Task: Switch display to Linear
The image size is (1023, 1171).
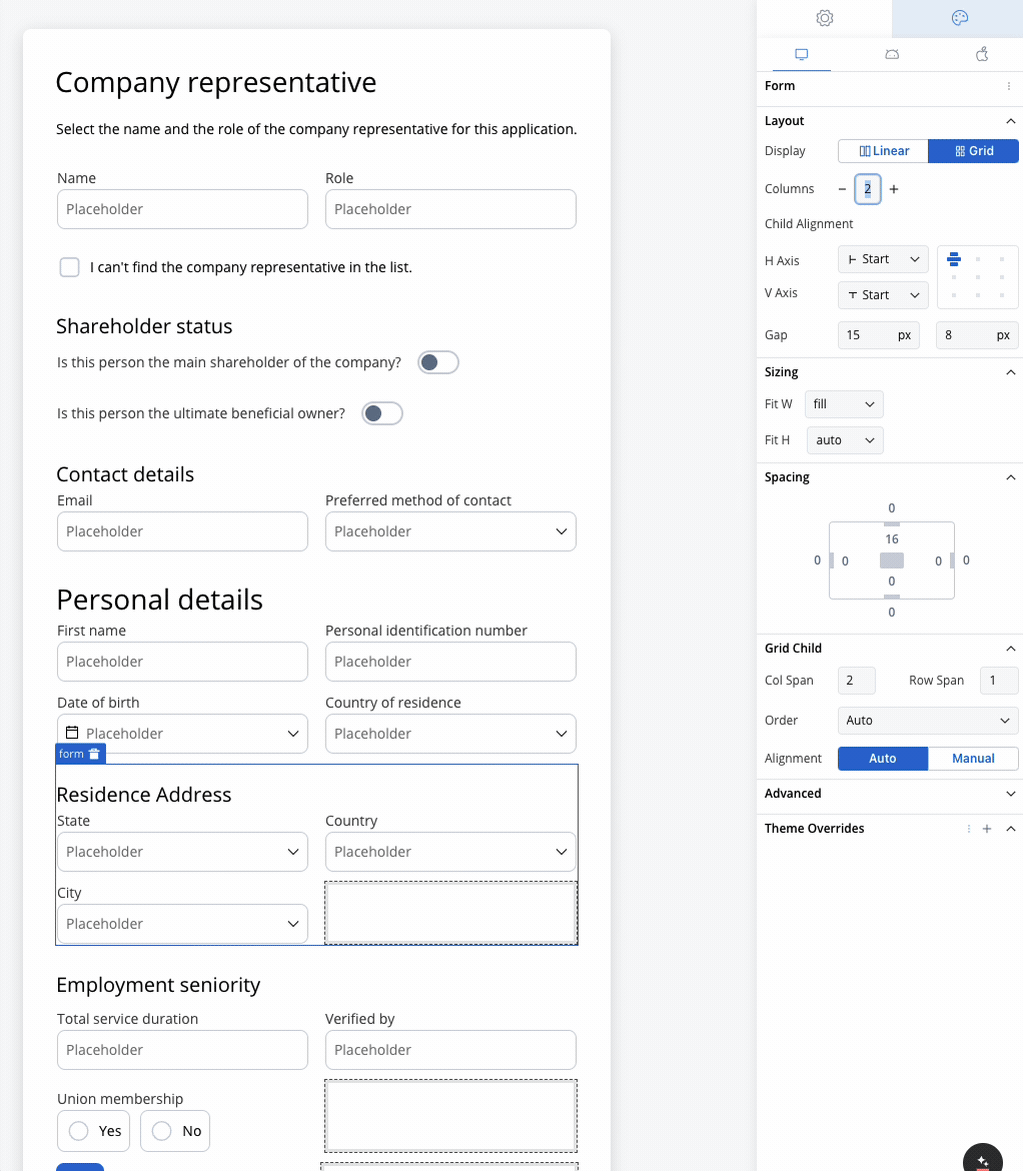Action: click(x=883, y=151)
